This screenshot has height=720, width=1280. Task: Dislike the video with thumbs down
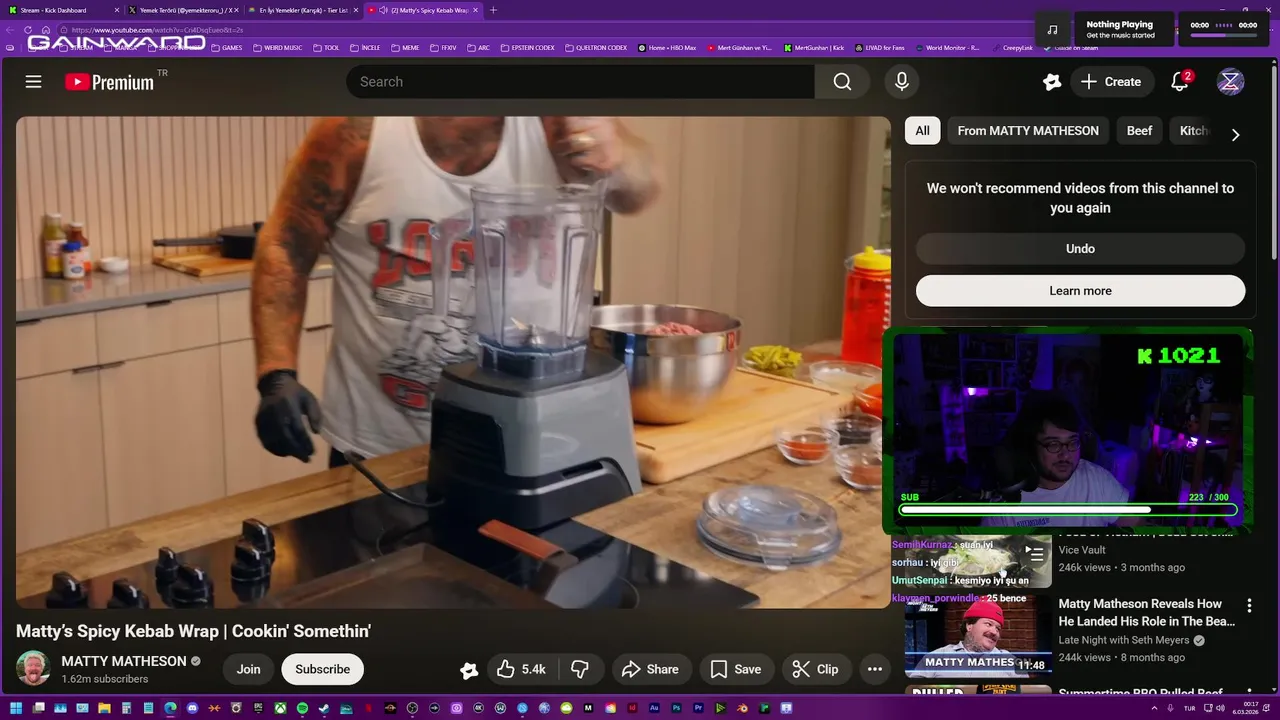coord(579,669)
